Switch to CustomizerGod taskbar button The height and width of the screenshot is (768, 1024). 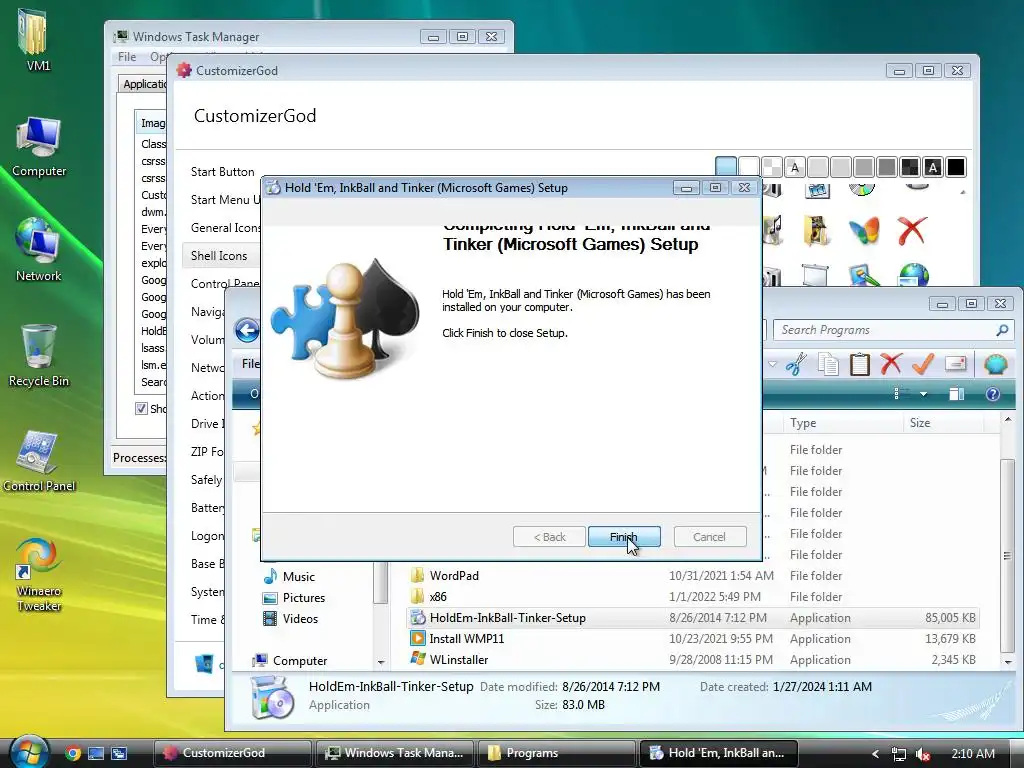coord(232,753)
